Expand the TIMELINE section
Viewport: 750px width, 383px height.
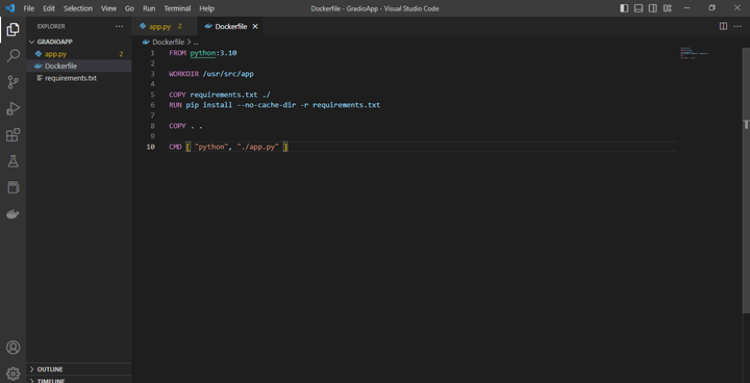79,380
